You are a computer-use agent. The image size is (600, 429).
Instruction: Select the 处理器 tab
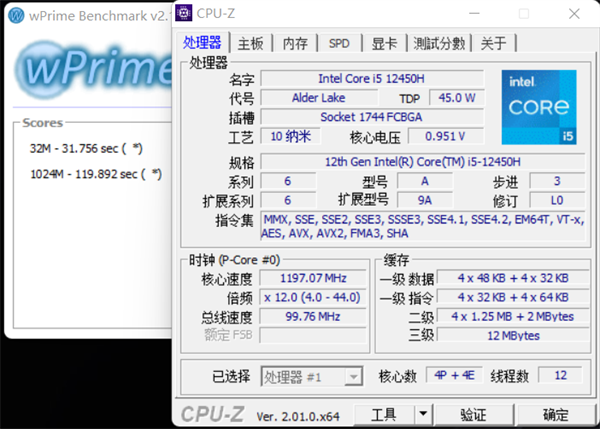[x=203, y=43]
